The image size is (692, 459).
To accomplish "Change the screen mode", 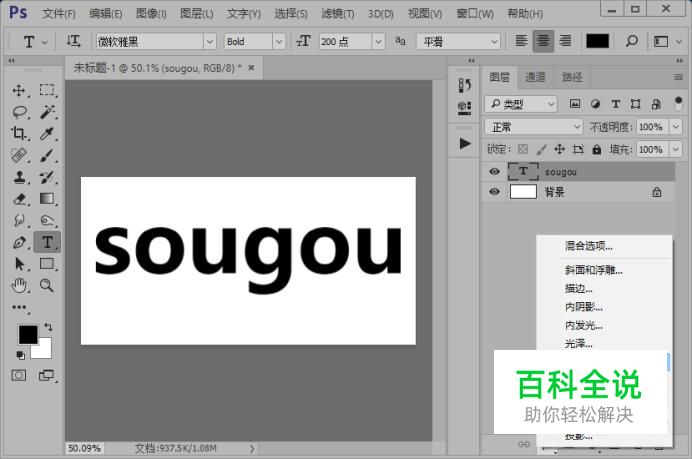I will [x=46, y=376].
